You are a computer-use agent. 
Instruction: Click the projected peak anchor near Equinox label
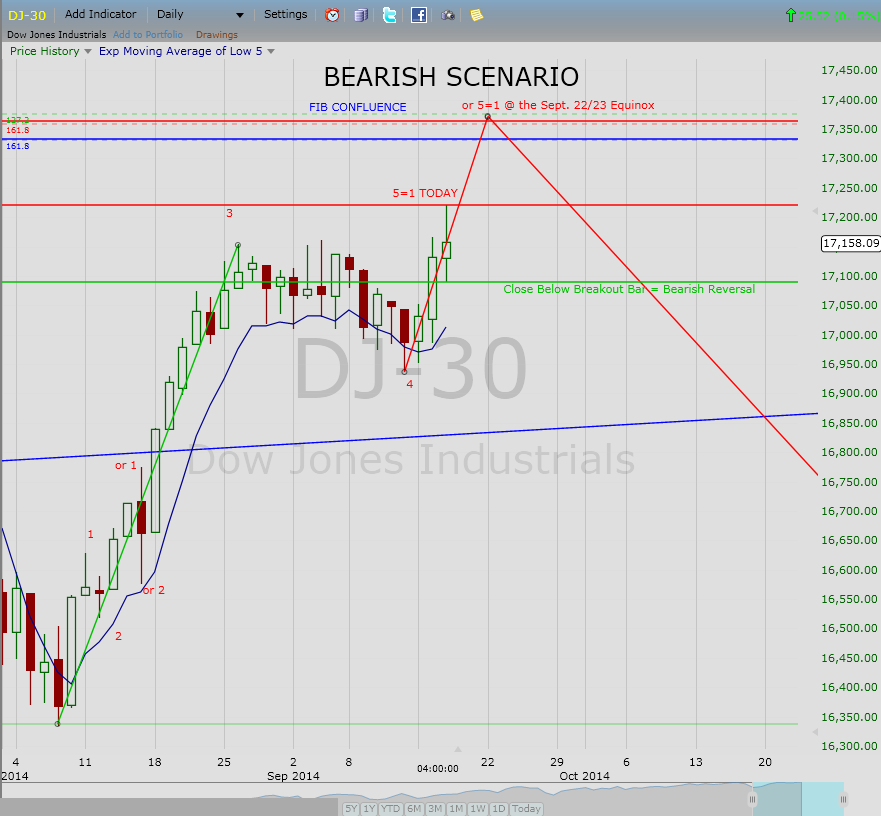(488, 116)
